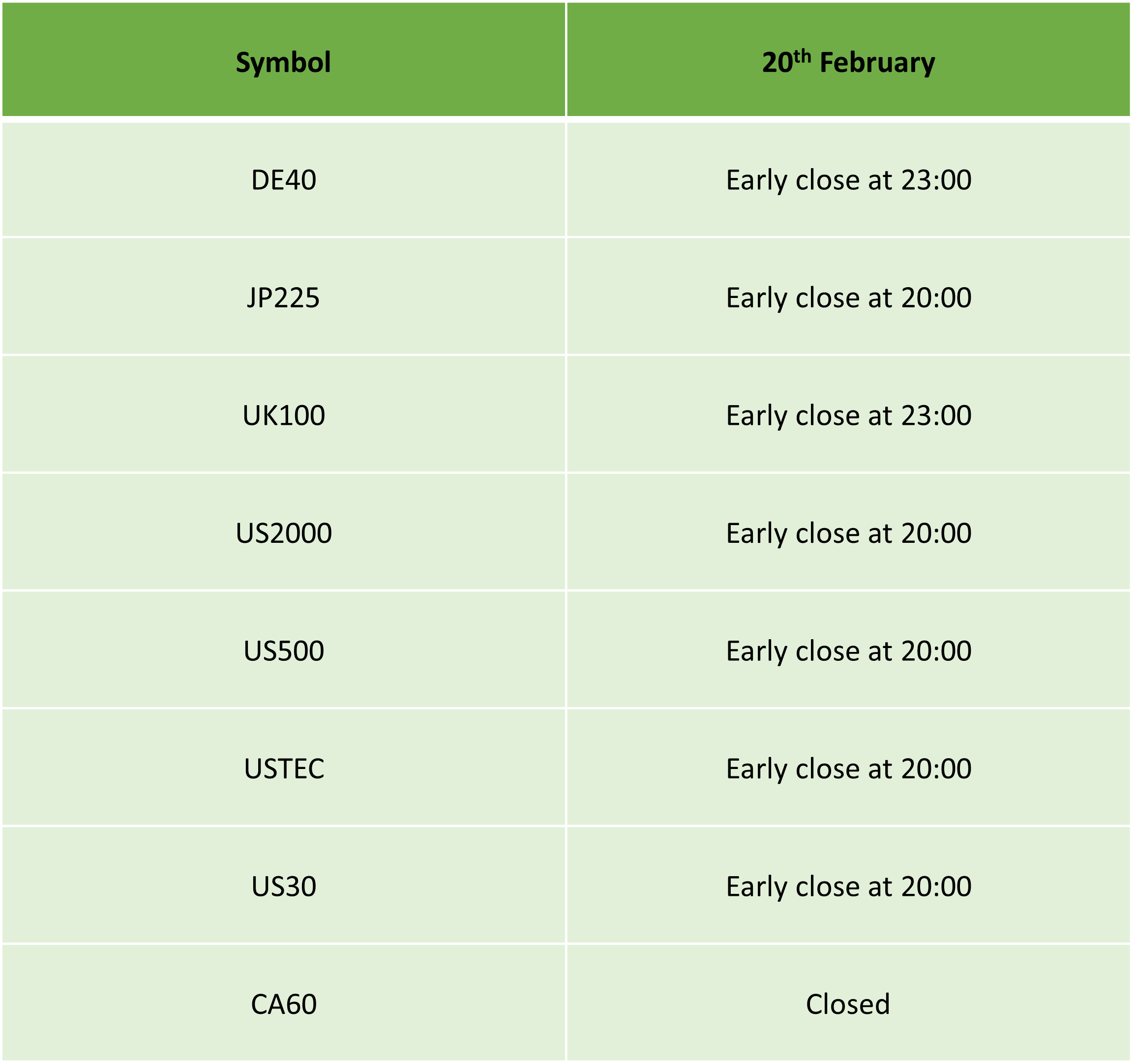Select the CA60 symbol cell
This screenshot has height=1064, width=1136.
pos(284,1004)
